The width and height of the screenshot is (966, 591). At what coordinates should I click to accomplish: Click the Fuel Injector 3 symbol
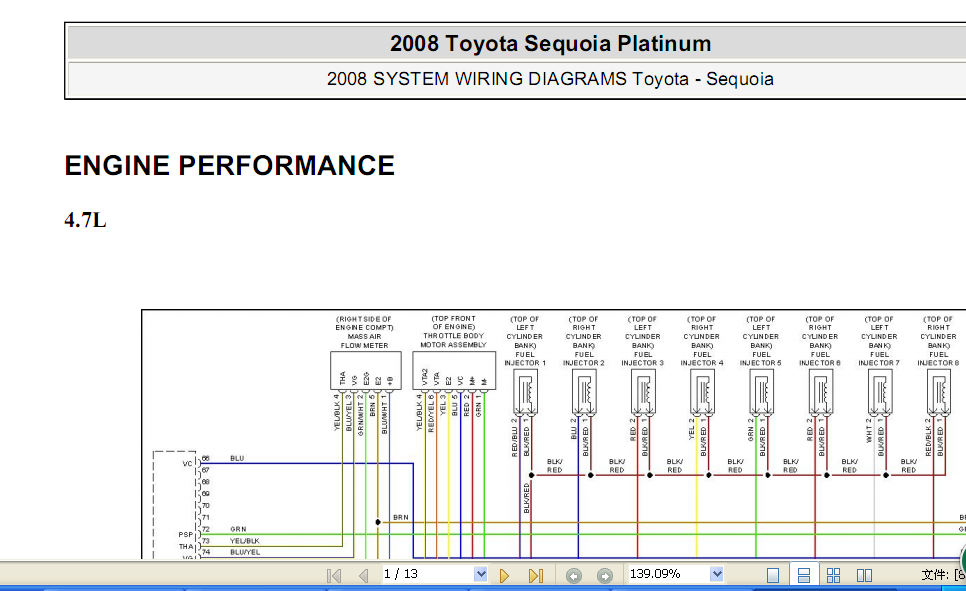coord(643,392)
